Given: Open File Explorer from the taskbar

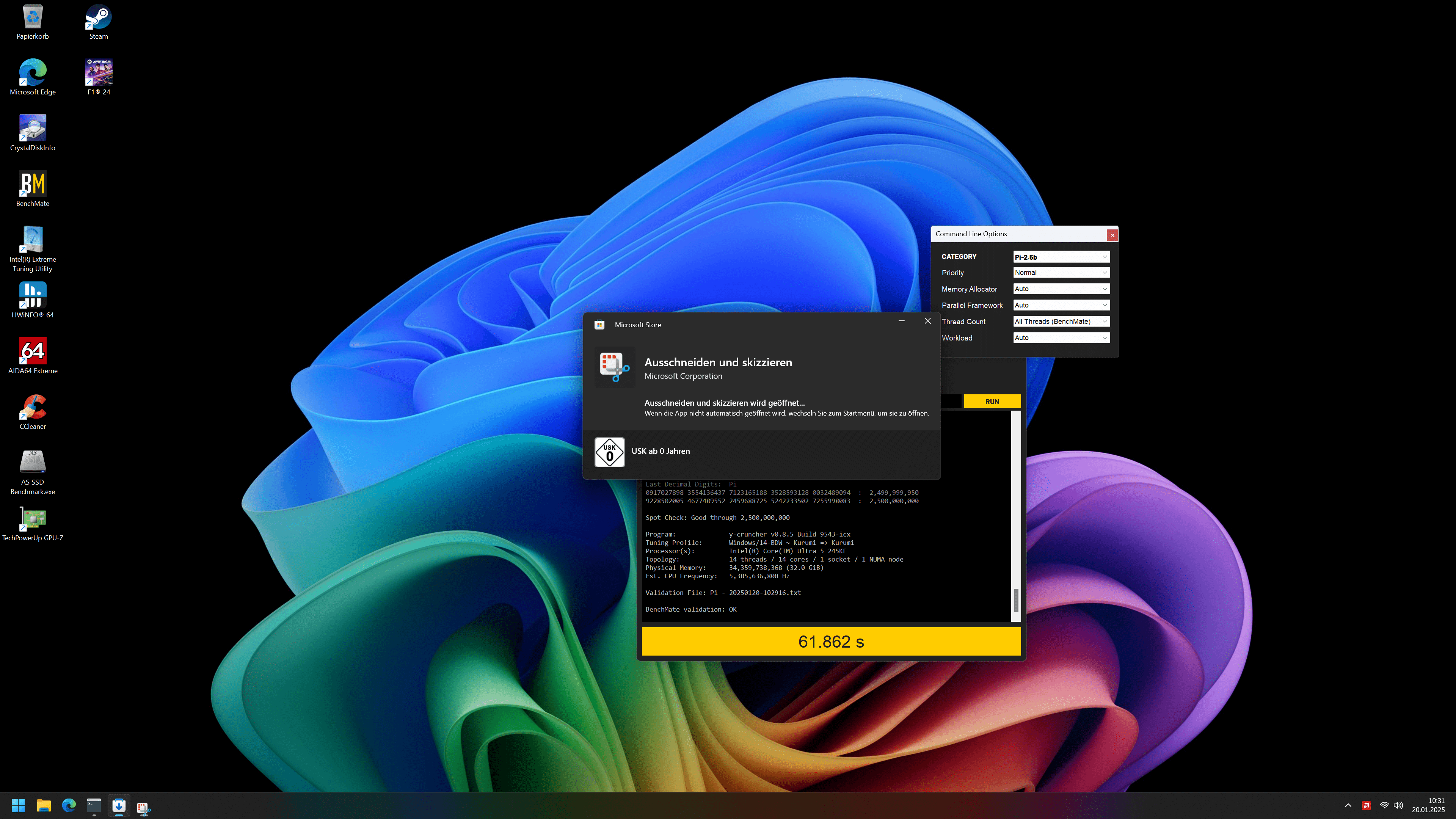Looking at the screenshot, I should tap(44, 805).
